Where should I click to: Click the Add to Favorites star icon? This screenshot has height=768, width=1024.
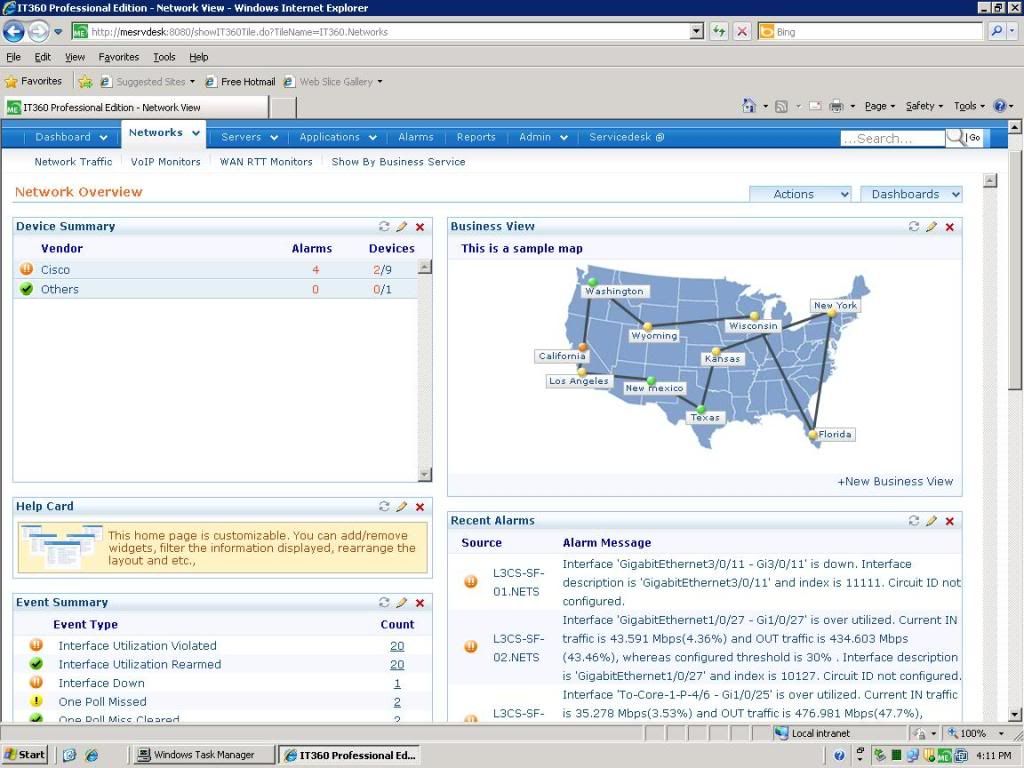pyautogui.click(x=85, y=82)
